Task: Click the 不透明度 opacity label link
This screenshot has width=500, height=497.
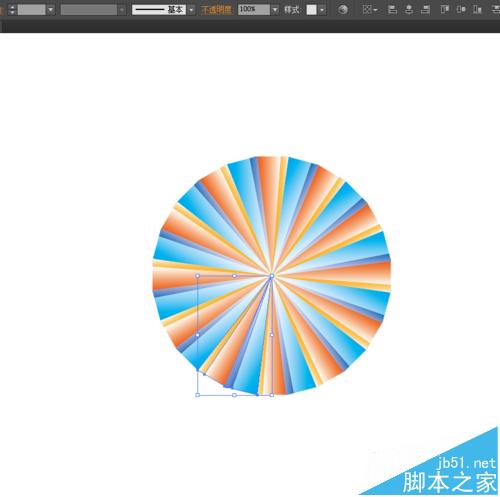Action: [216, 10]
